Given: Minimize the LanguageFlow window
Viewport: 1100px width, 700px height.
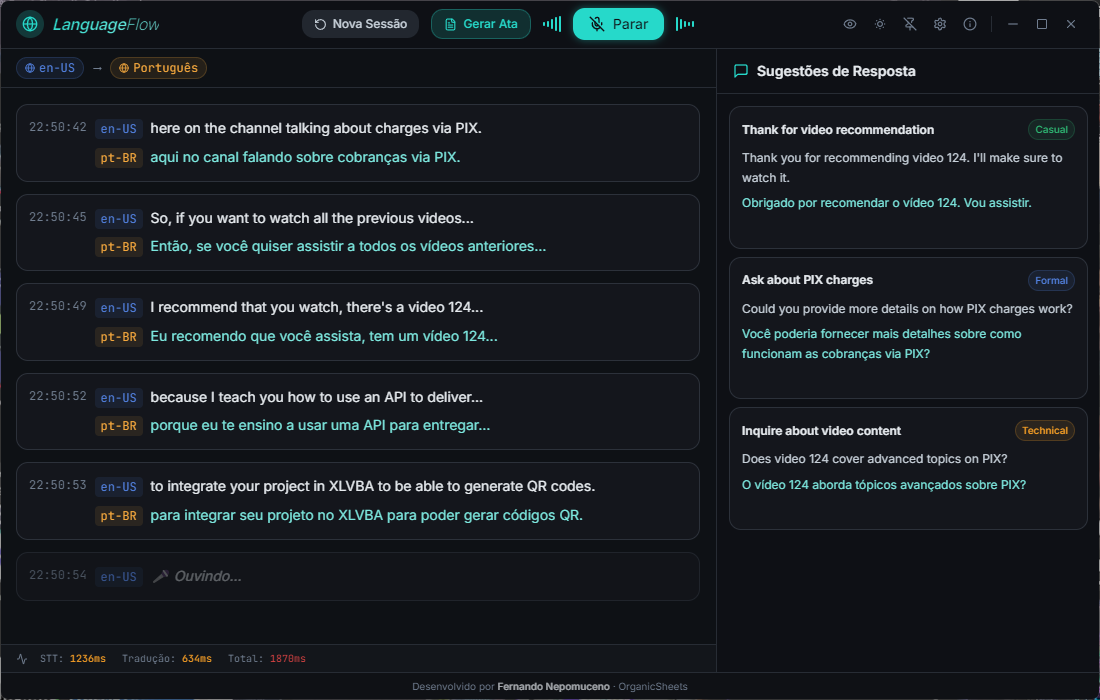Looking at the screenshot, I should tap(1012, 24).
